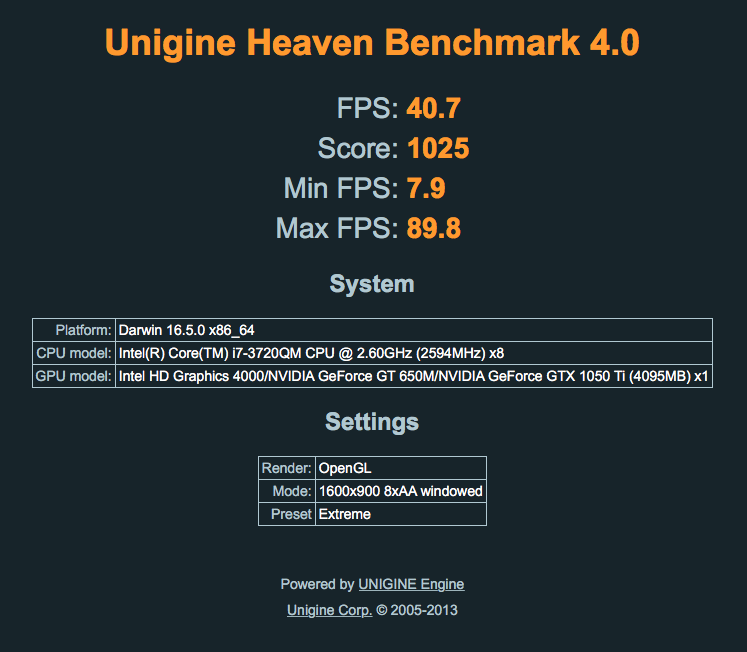Click the Unigine Heaven Benchmark 4.0 title
This screenshot has width=747, height=652.
[372, 43]
